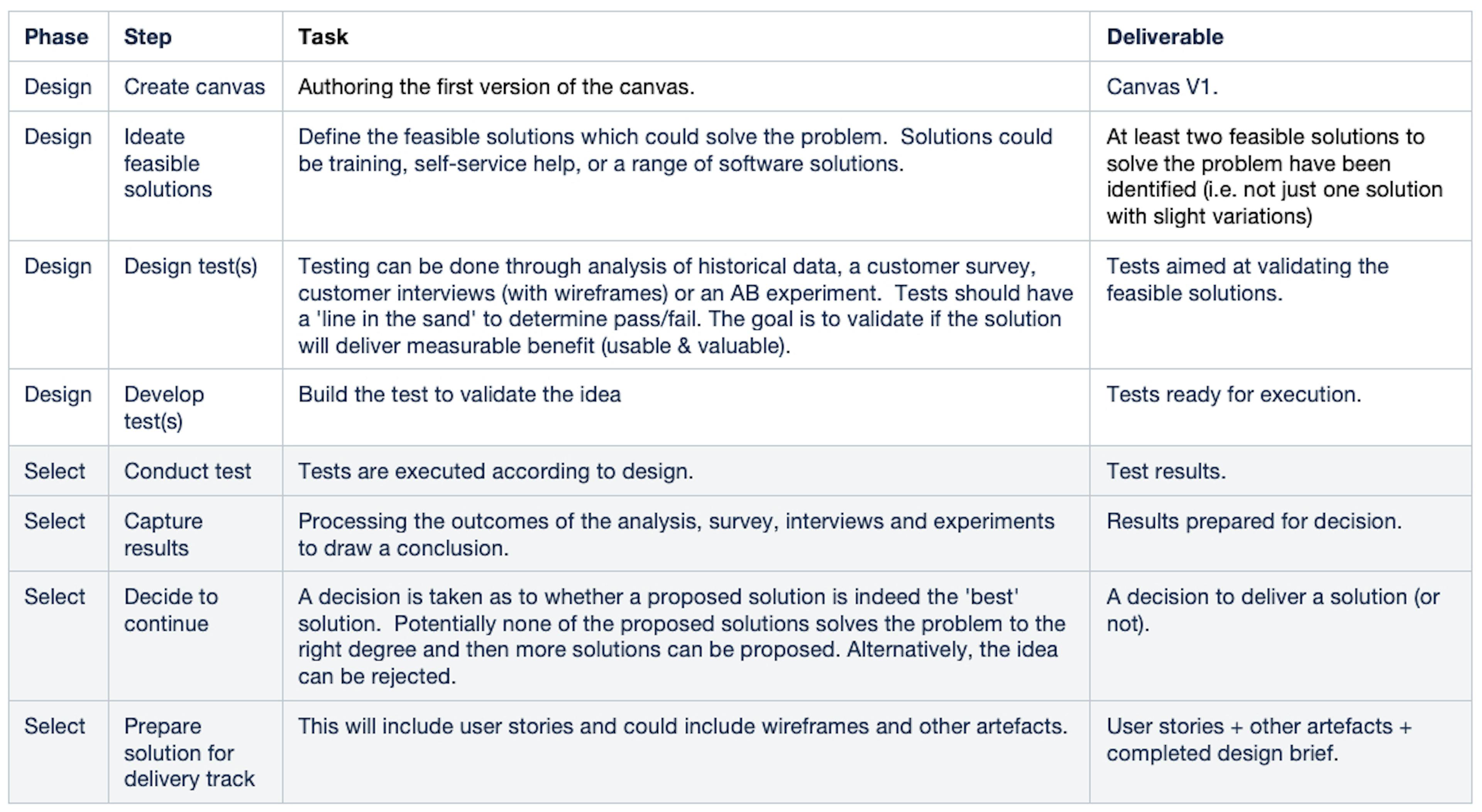Click the Develop test(s) step cell
The width and height of the screenshot is (1482, 812).
tap(195, 407)
